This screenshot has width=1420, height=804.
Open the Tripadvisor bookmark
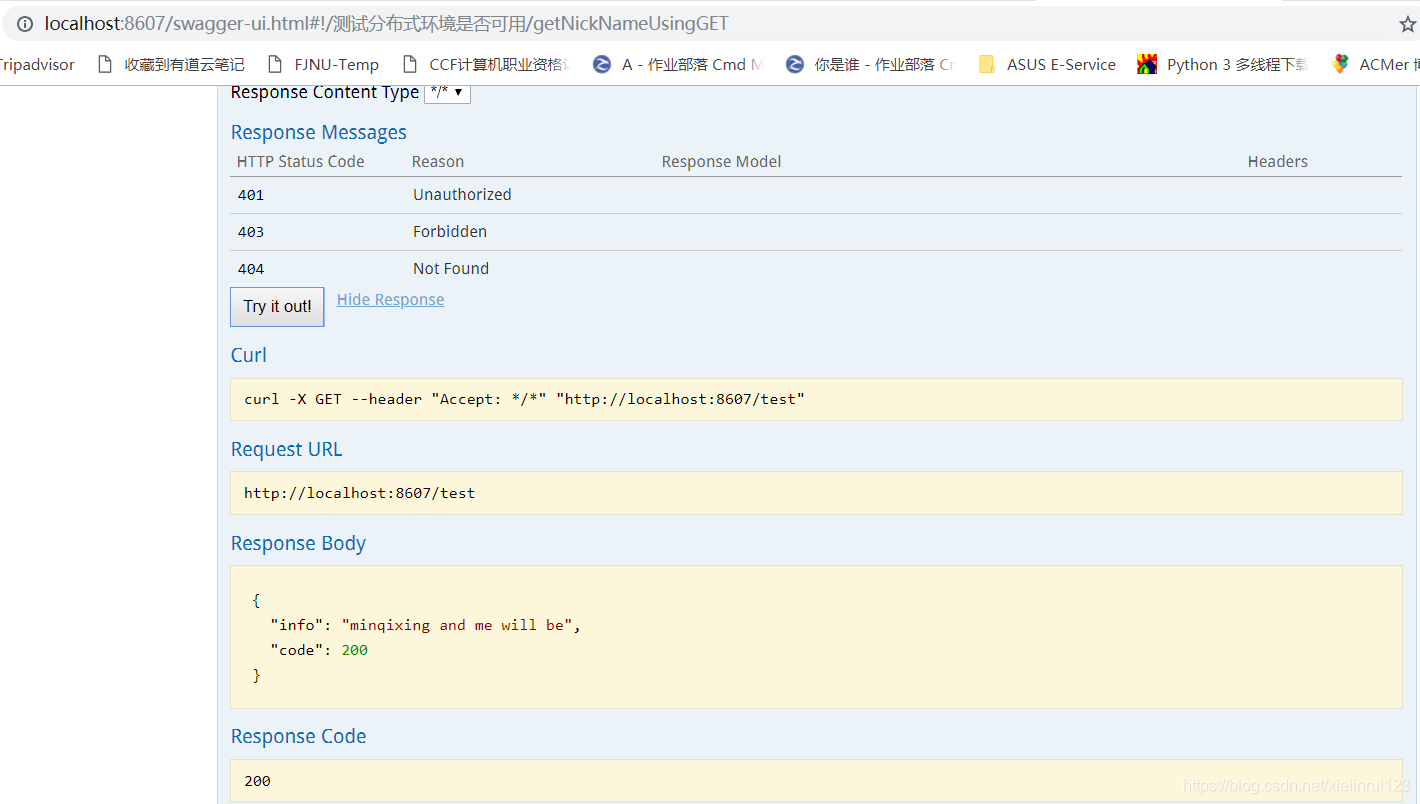pos(37,64)
